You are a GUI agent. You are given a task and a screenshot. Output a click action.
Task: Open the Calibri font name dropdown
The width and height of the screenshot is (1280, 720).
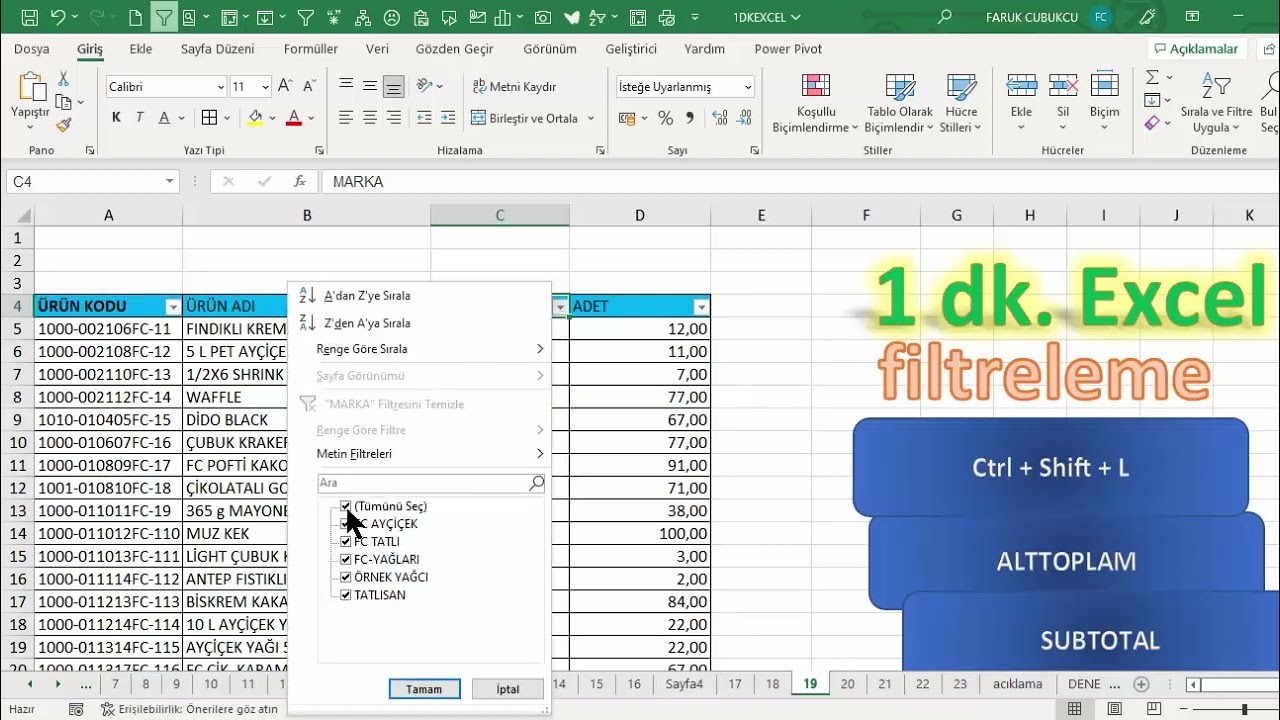click(221, 87)
